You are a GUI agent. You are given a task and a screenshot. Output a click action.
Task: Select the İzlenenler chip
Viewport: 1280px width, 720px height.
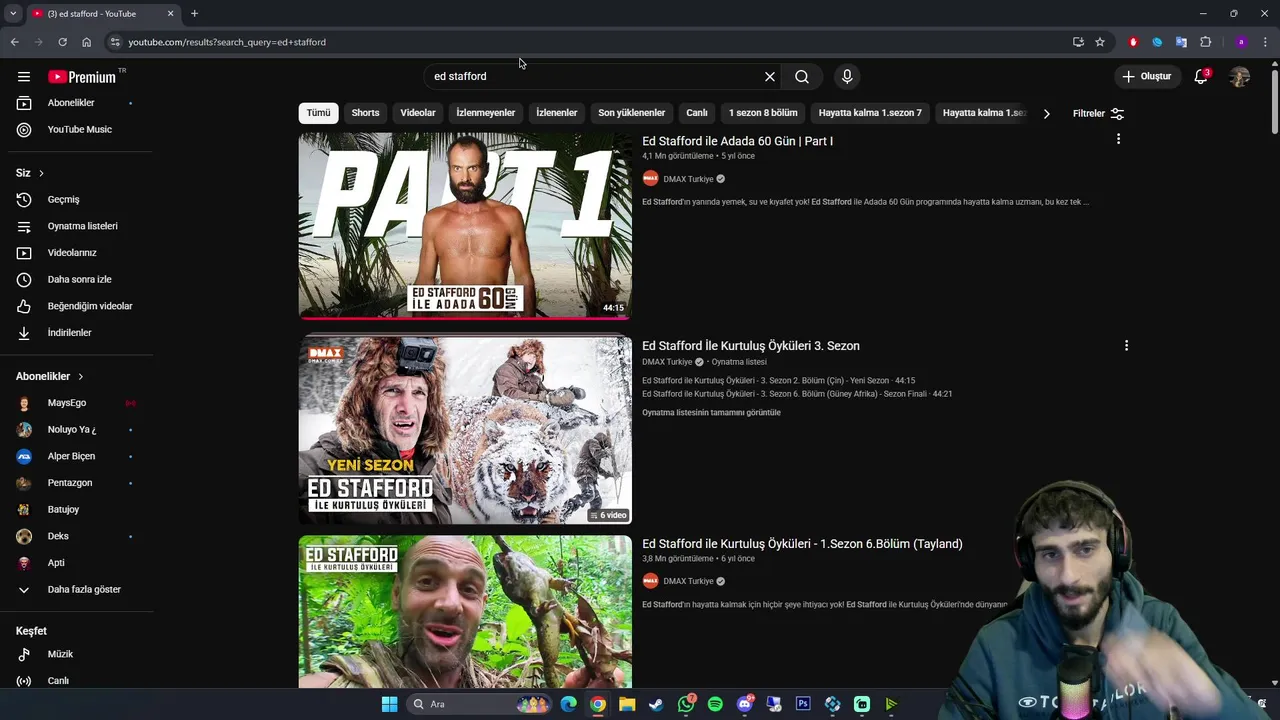point(557,113)
